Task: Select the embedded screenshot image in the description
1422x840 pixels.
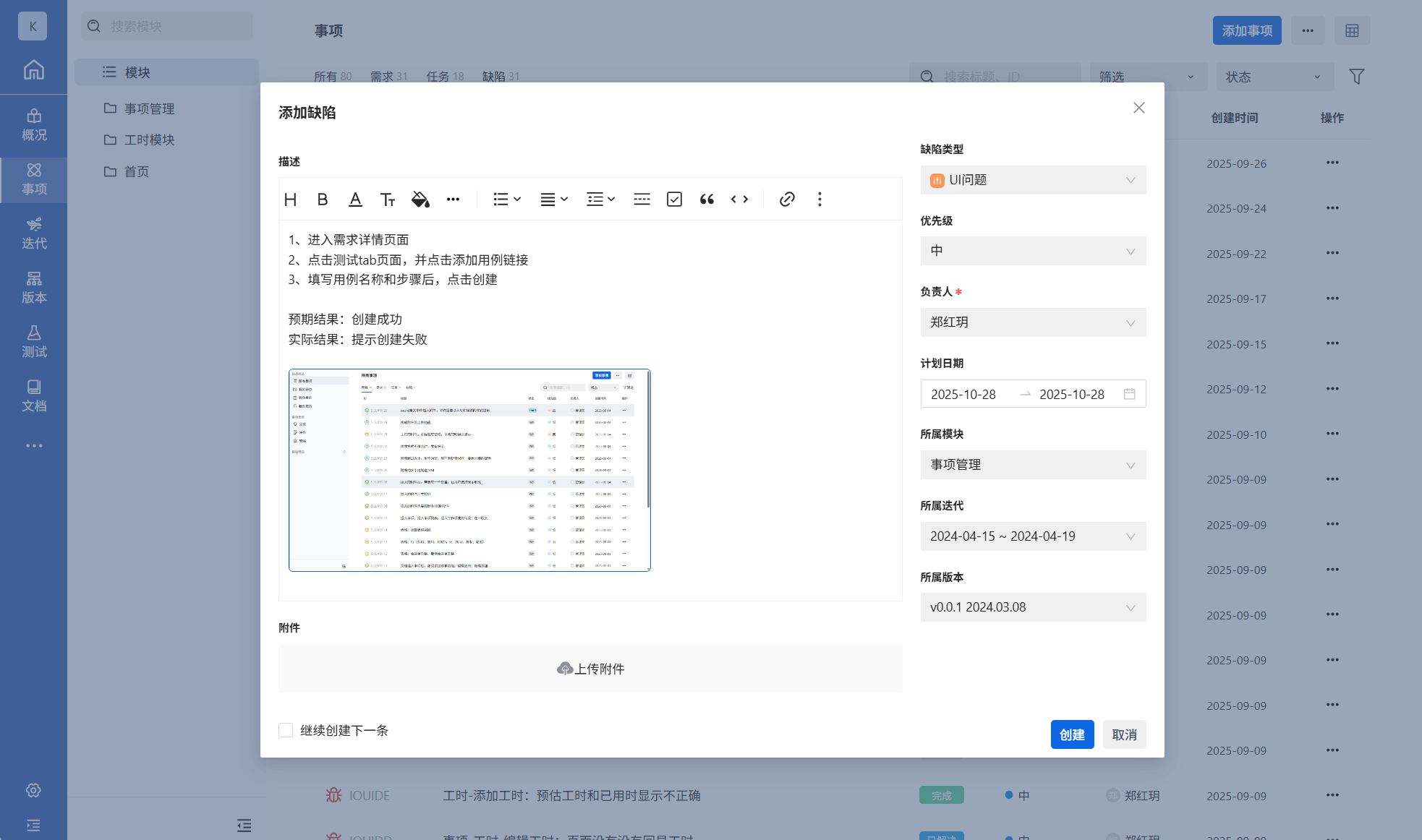Action: tap(469, 470)
